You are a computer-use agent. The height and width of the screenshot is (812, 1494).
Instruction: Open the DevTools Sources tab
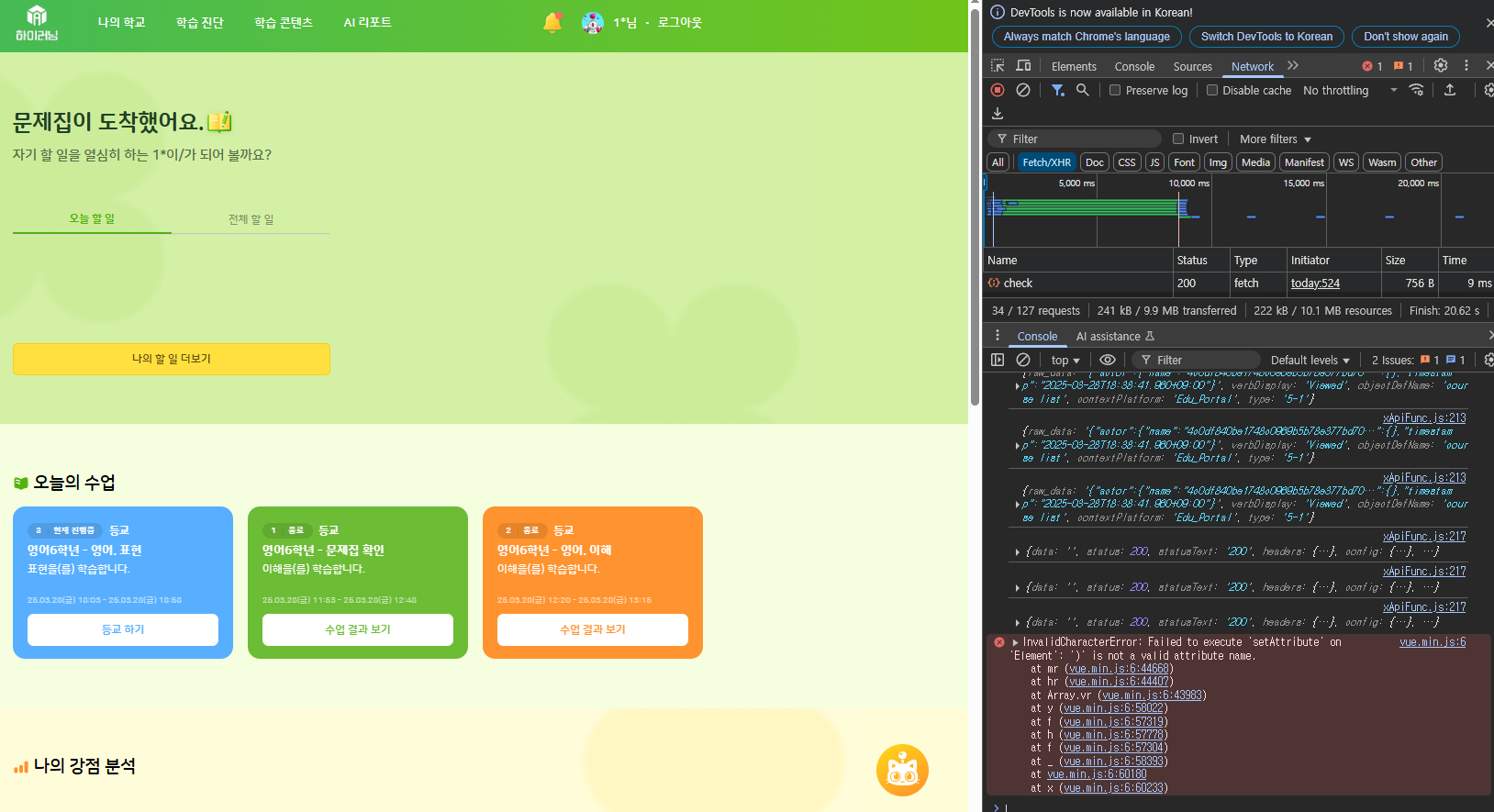coord(1192,67)
